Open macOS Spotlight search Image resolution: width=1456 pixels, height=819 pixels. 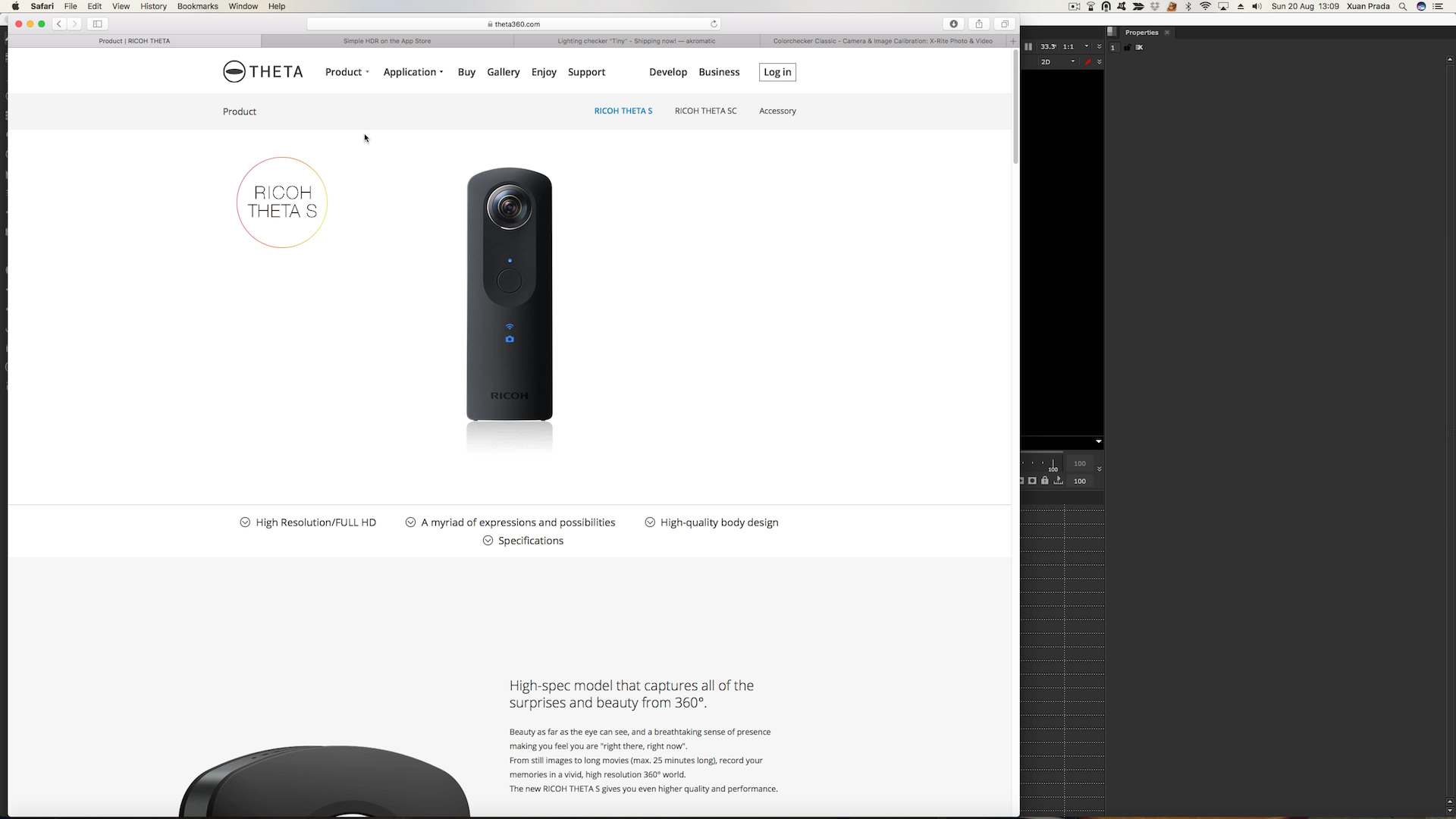[1403, 6]
